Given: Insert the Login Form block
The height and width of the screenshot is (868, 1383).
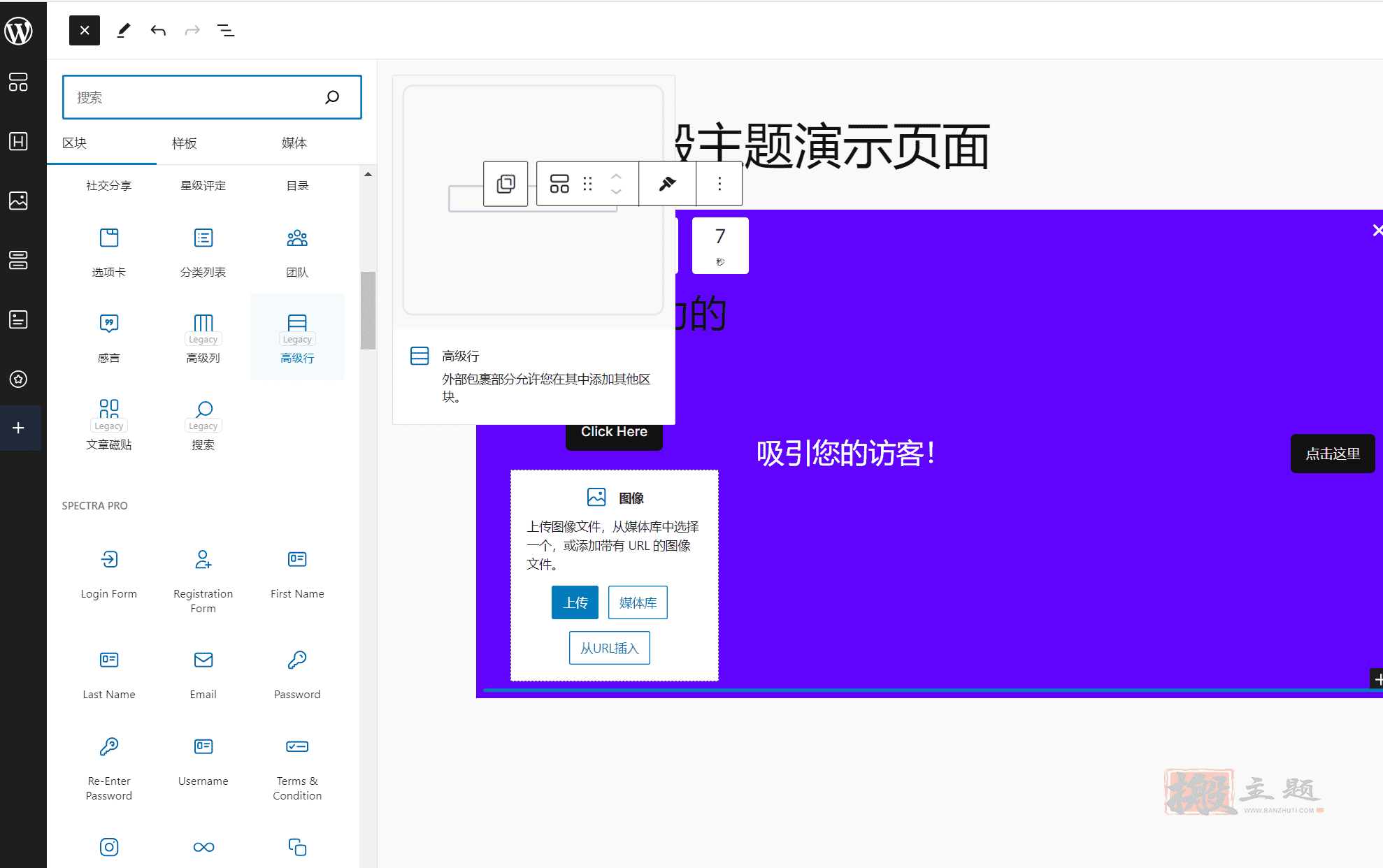Looking at the screenshot, I should click(109, 573).
